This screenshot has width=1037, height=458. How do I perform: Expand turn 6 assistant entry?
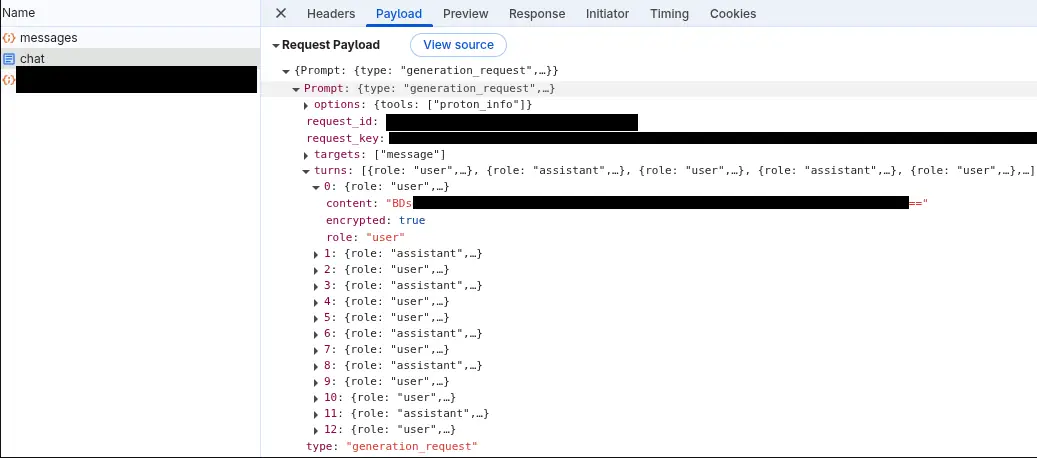point(316,334)
